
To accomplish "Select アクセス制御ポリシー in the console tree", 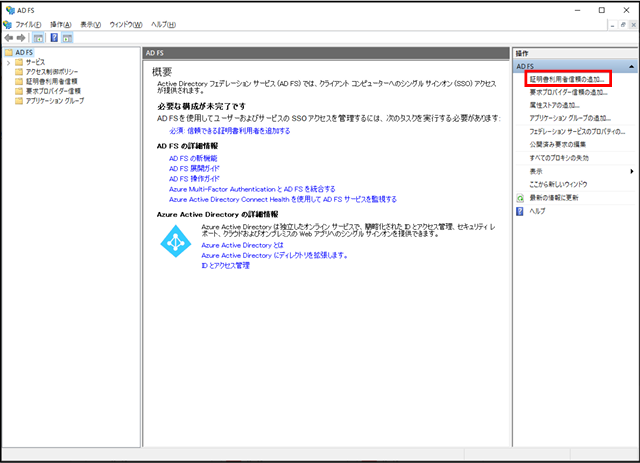I will [x=52, y=72].
